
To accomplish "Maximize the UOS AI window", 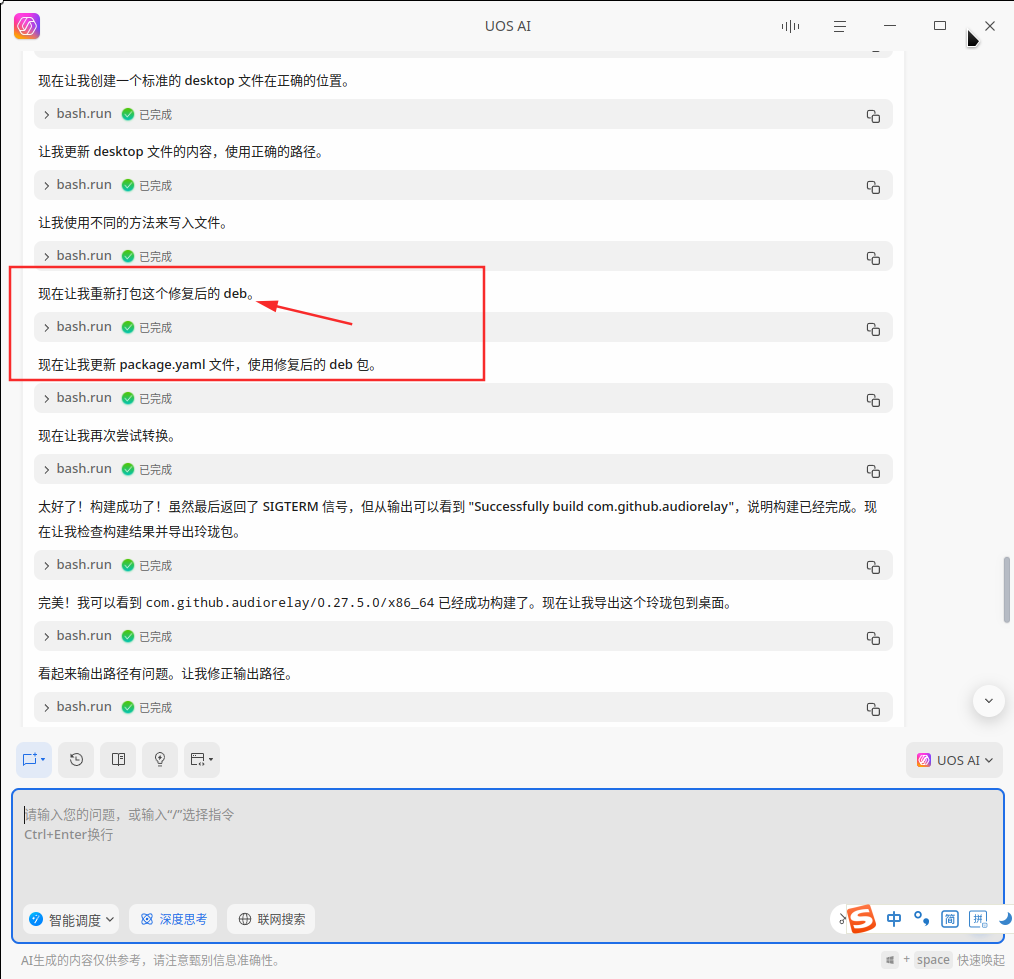I will point(940,26).
